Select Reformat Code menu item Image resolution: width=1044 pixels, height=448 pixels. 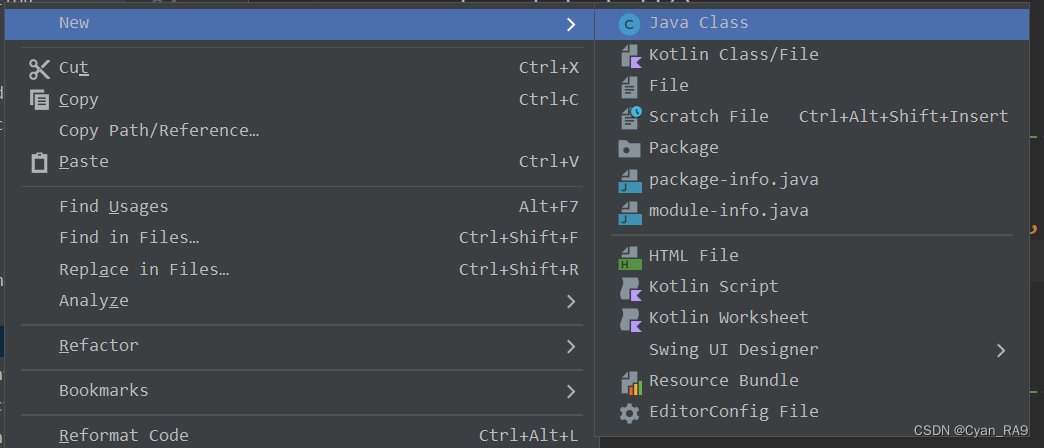(x=124, y=436)
